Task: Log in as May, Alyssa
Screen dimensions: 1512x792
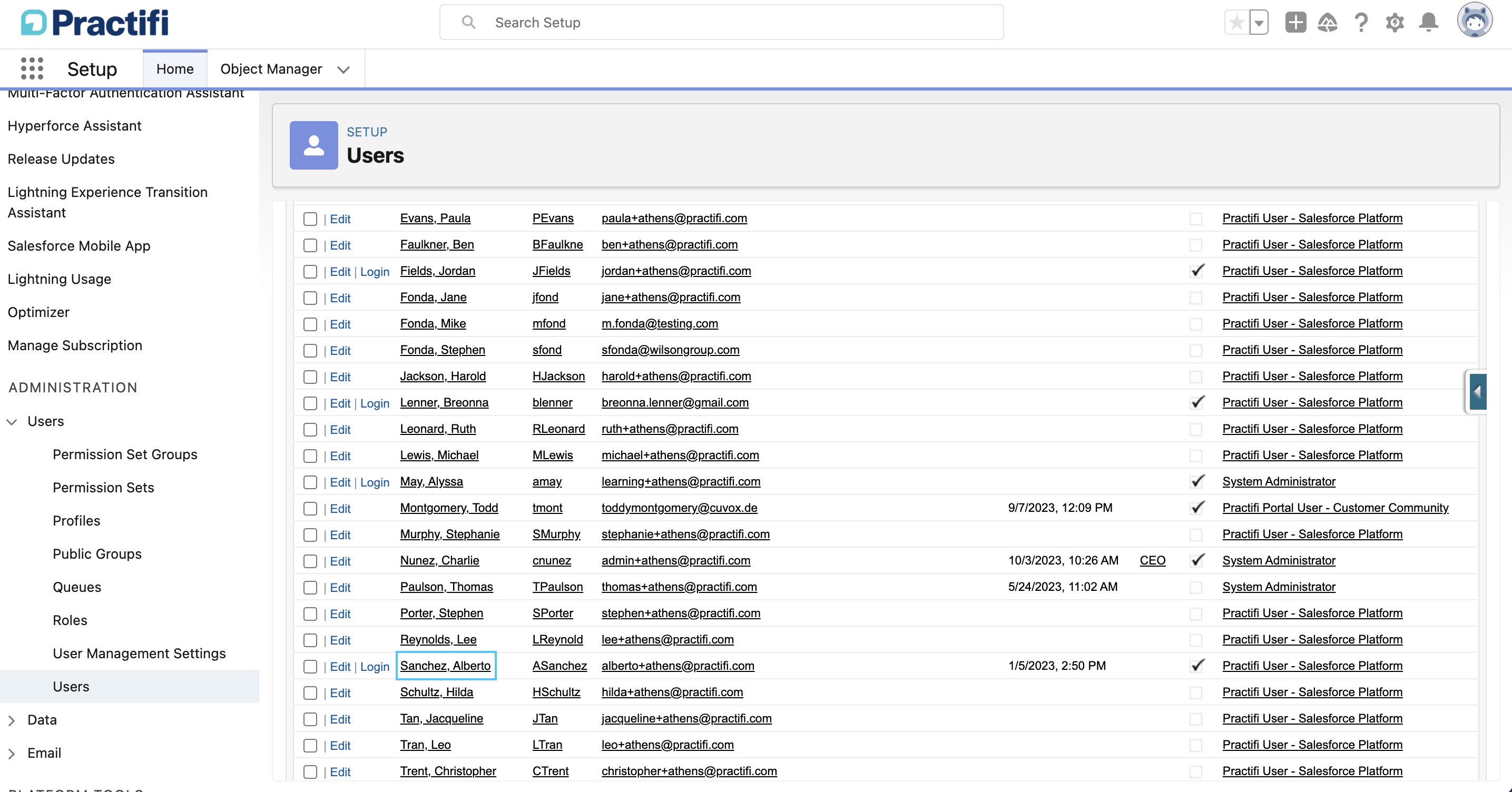Action: (x=375, y=482)
